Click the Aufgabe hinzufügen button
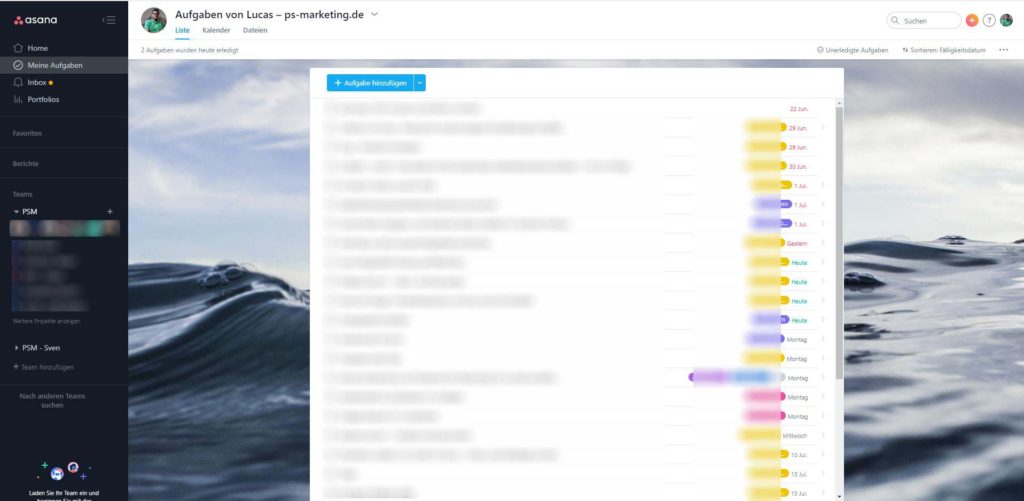Screen dimensions: 1024x501 click(x=370, y=83)
